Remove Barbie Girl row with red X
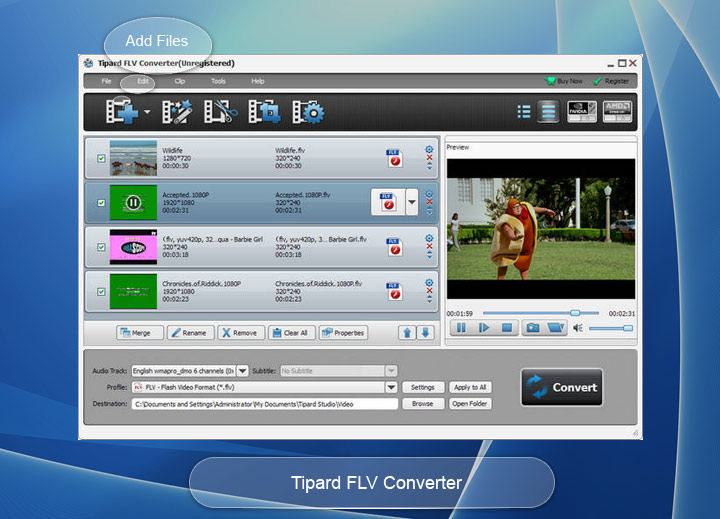Image resolution: width=720 pixels, height=519 pixels. click(x=429, y=246)
